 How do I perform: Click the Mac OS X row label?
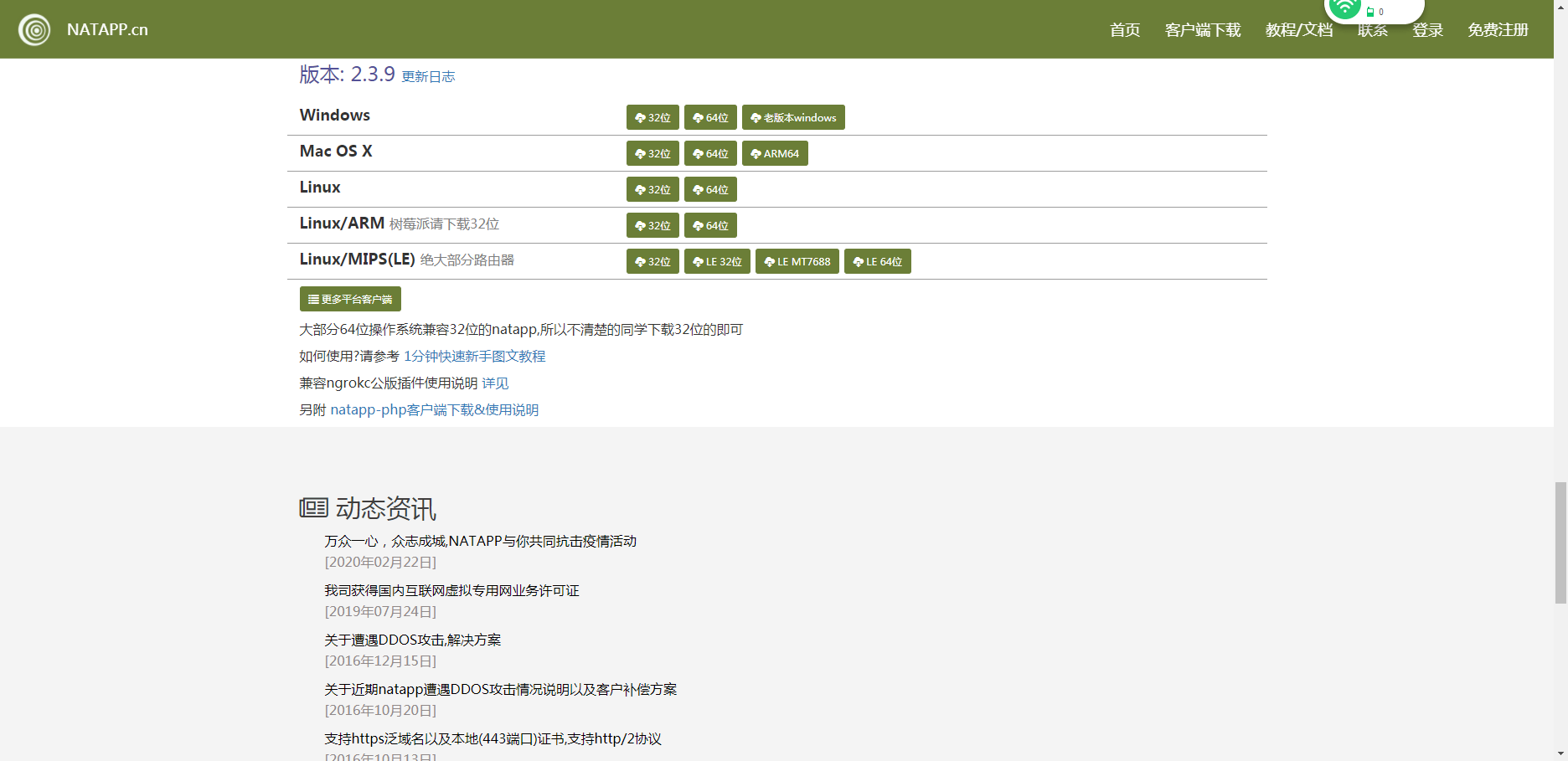tap(336, 152)
